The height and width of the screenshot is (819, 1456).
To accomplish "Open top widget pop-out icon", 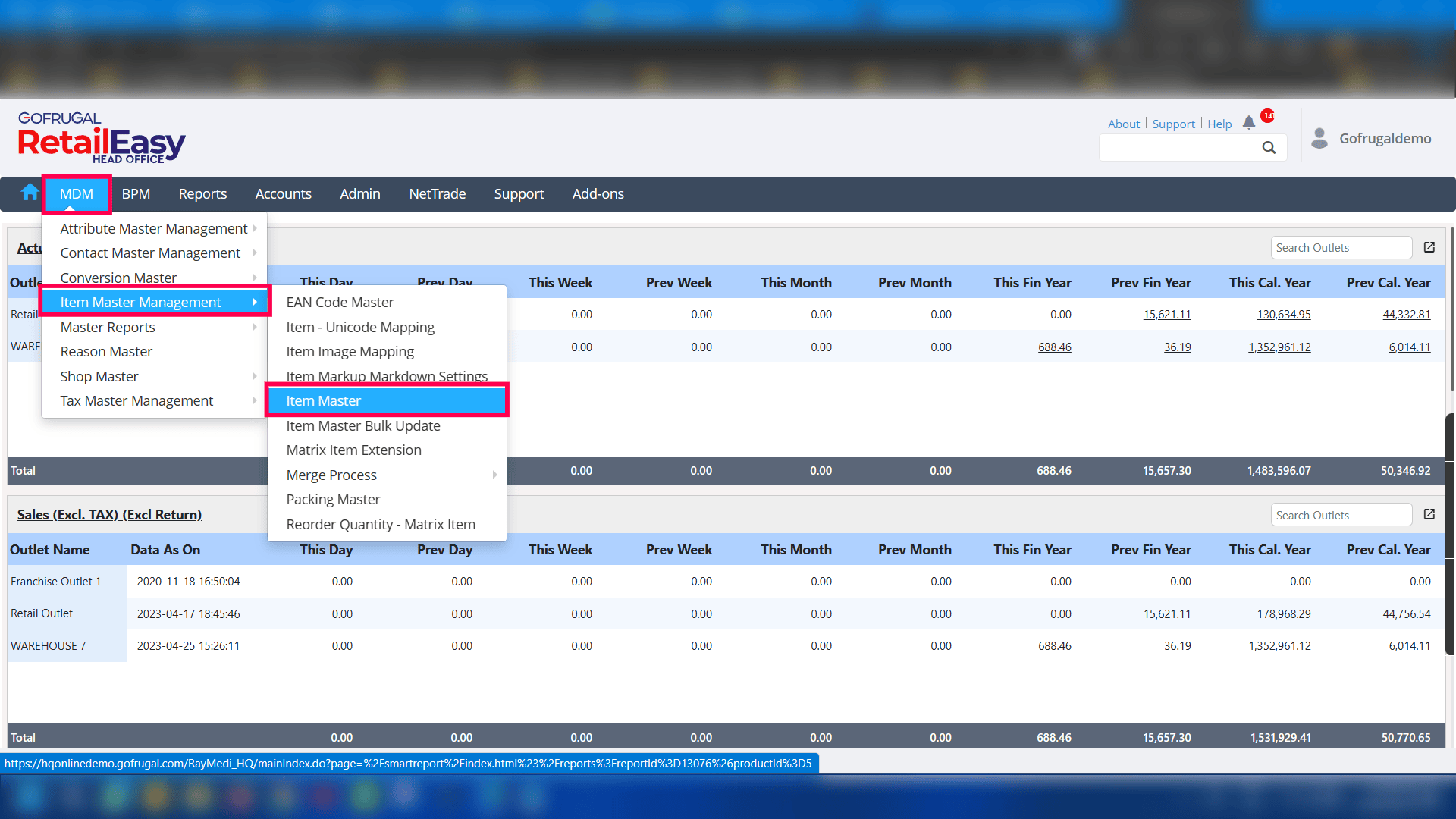I will click(x=1429, y=247).
